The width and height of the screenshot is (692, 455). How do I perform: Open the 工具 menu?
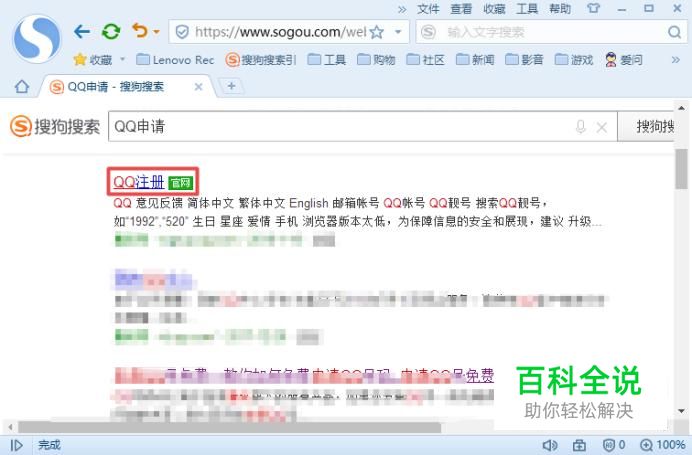pyautogui.click(x=527, y=9)
